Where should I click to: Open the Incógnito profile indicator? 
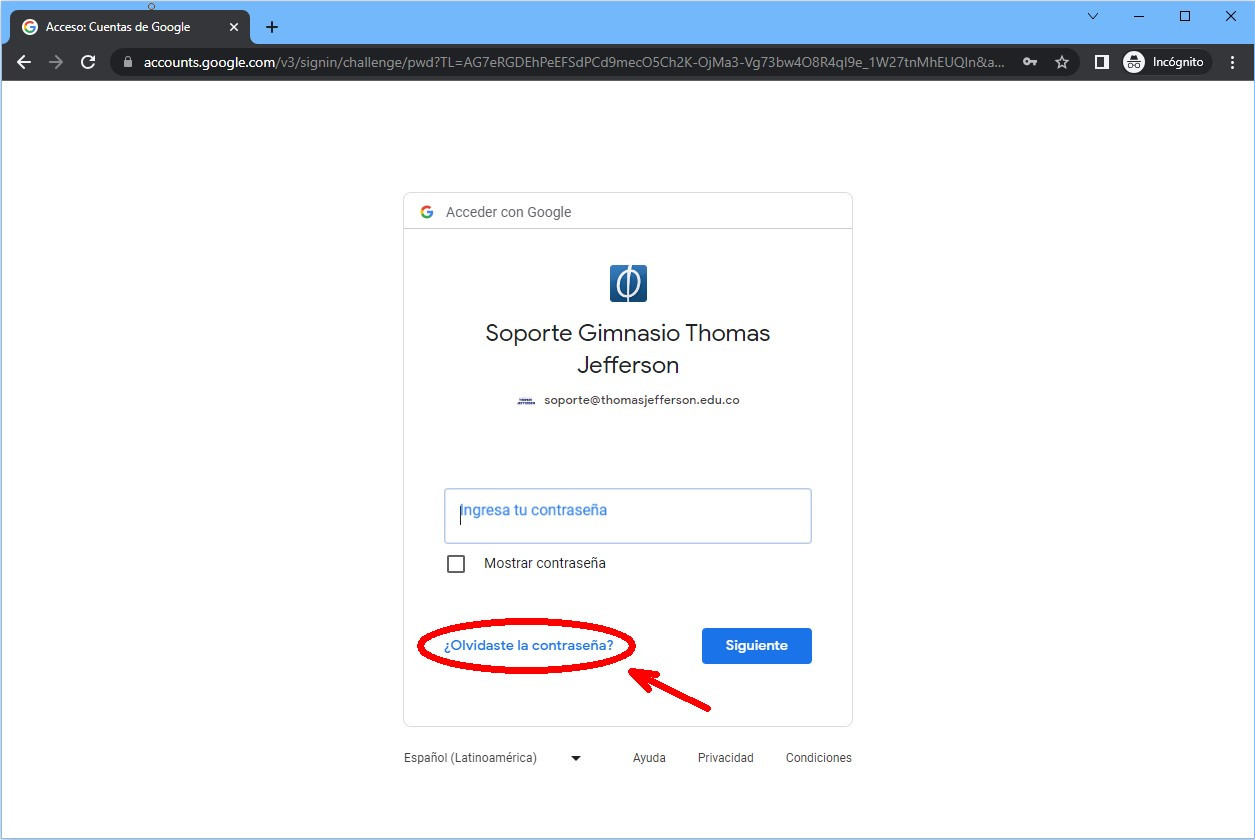point(1164,62)
